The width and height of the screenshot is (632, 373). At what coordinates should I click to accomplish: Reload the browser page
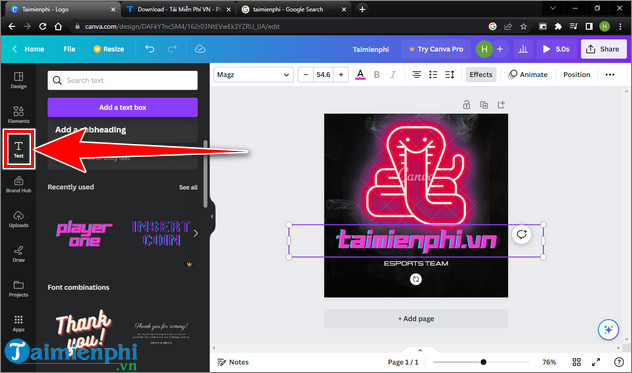(42, 27)
